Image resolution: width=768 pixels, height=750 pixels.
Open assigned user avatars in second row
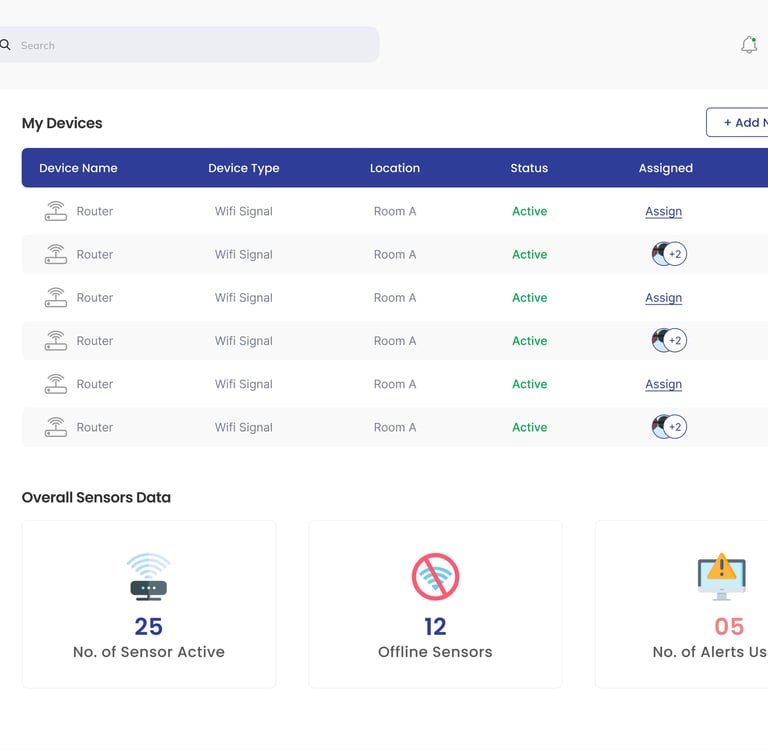coord(668,254)
